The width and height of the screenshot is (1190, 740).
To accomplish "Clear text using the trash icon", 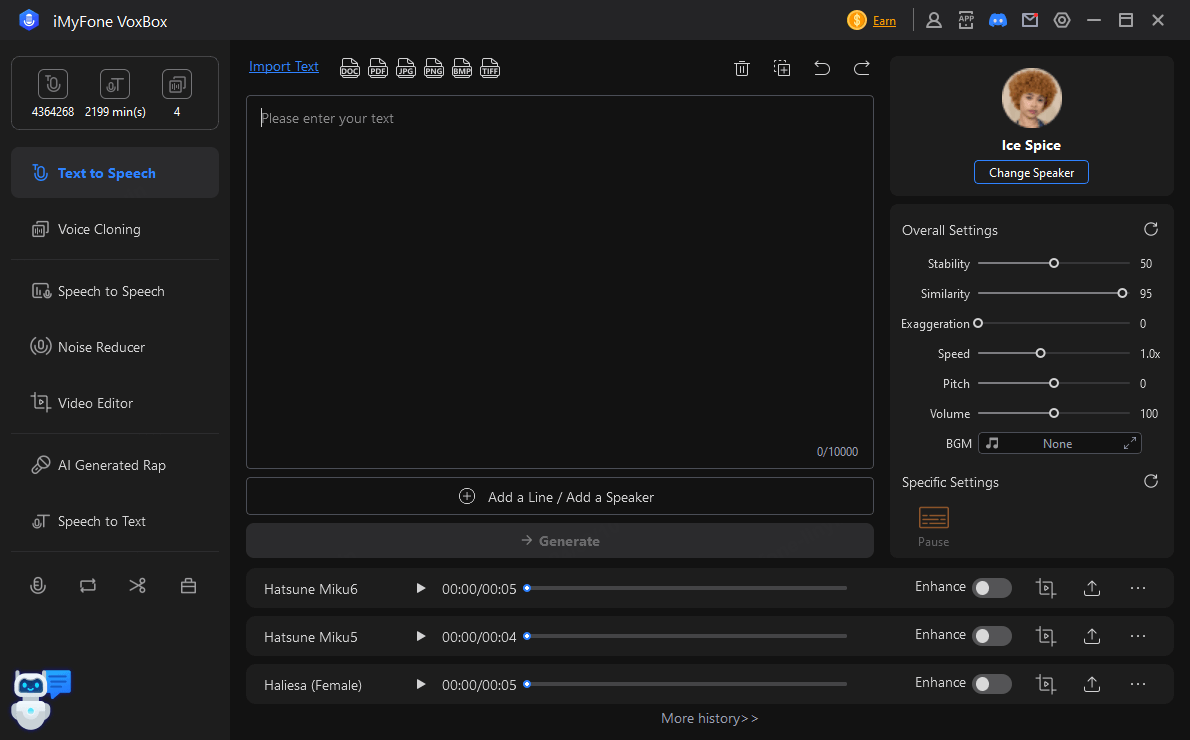I will tap(742, 68).
